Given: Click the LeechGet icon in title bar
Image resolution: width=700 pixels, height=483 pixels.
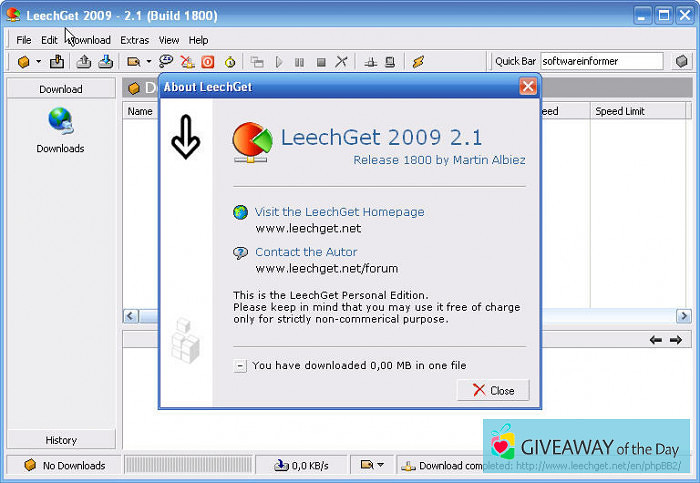Looking at the screenshot, I should coord(13,15).
